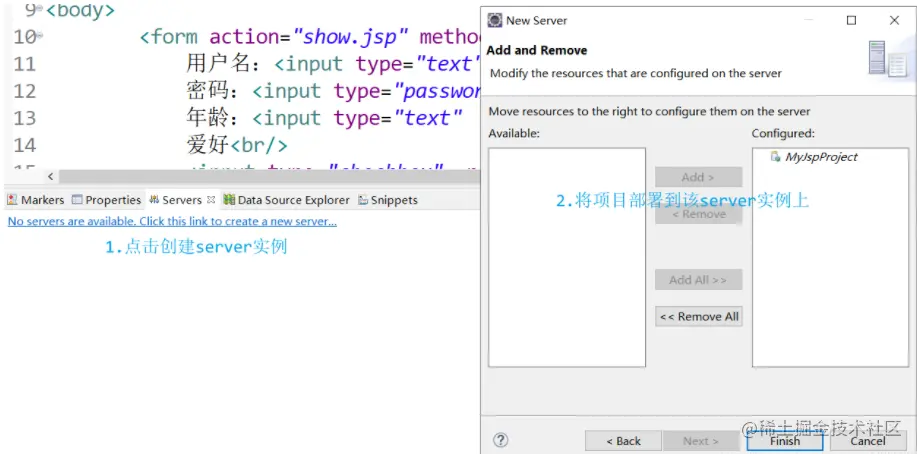Click the "Add and Remove" heading
The height and width of the screenshot is (454, 917).
[x=537, y=50]
